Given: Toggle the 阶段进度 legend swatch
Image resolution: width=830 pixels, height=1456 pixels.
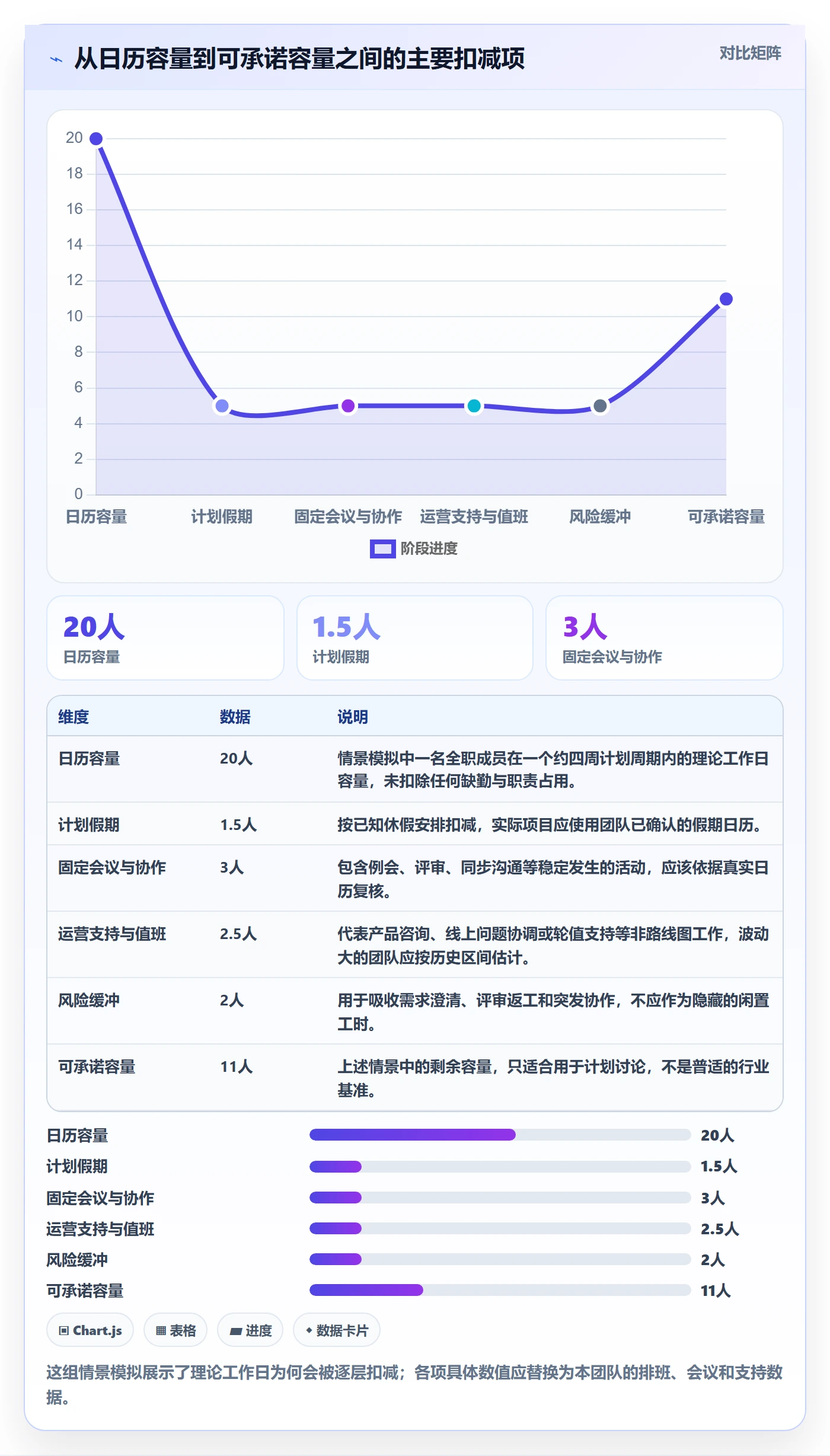Looking at the screenshot, I should coord(382,548).
